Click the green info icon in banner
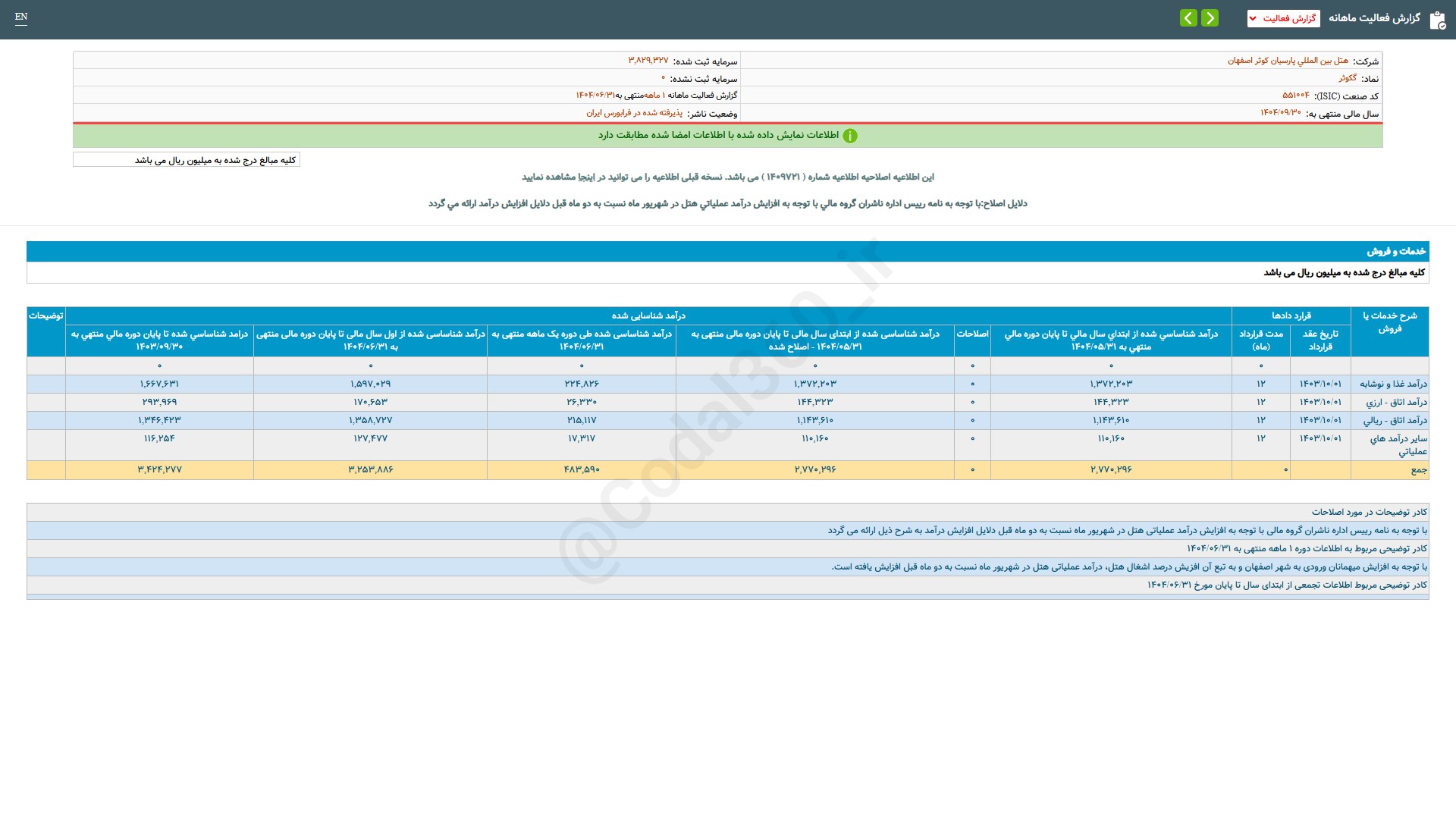Screen dimensions: 1456x819 (850, 136)
